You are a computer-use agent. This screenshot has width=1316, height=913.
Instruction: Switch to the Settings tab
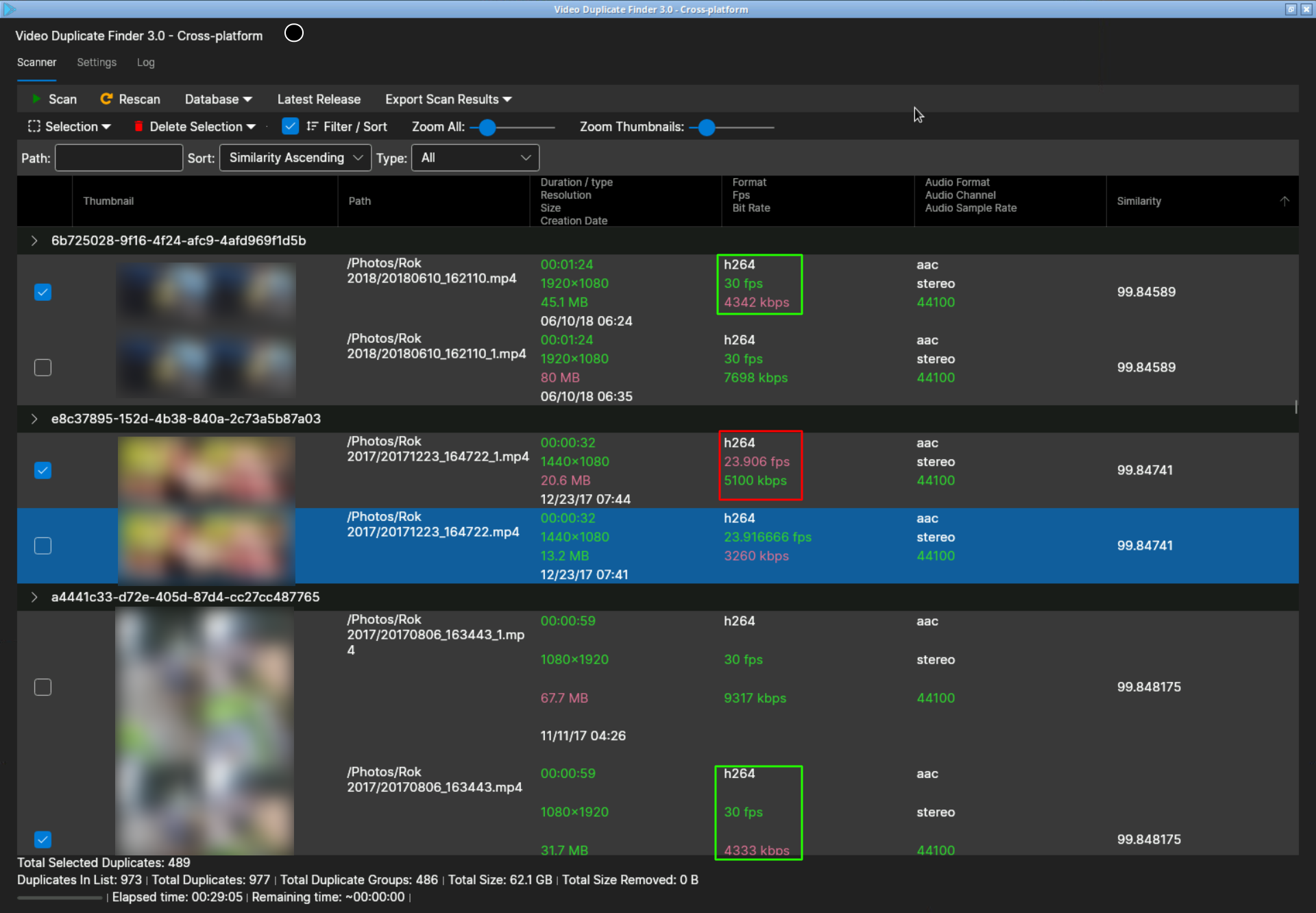pos(96,62)
